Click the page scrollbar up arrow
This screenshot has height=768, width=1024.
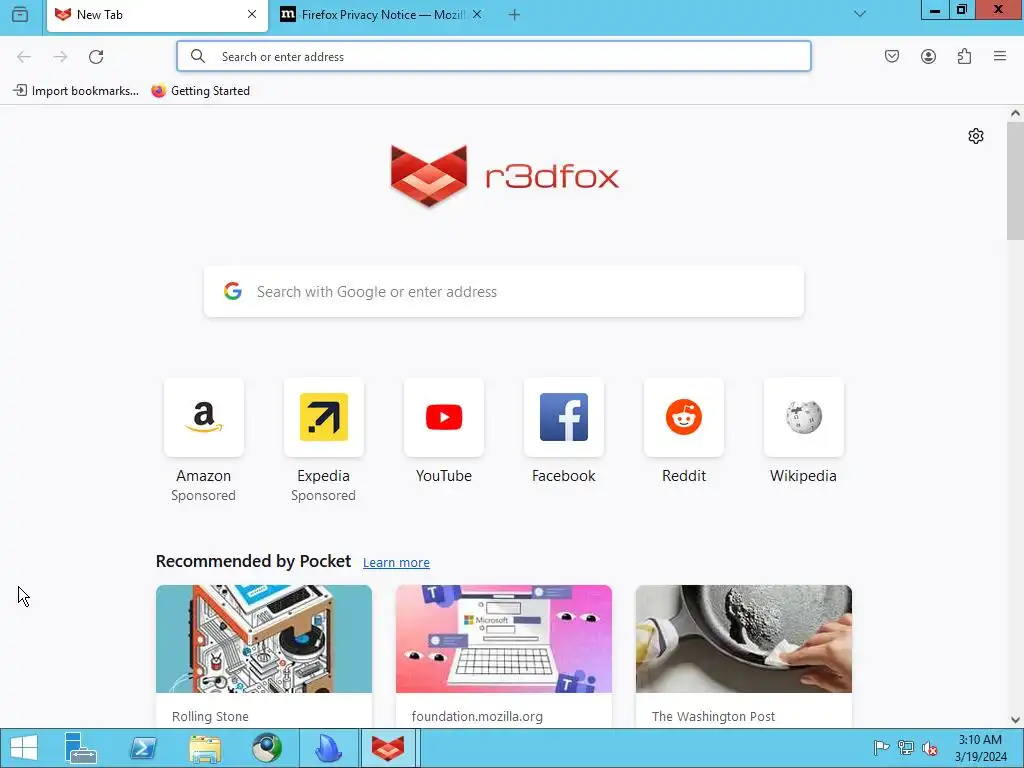pyautogui.click(x=1015, y=113)
